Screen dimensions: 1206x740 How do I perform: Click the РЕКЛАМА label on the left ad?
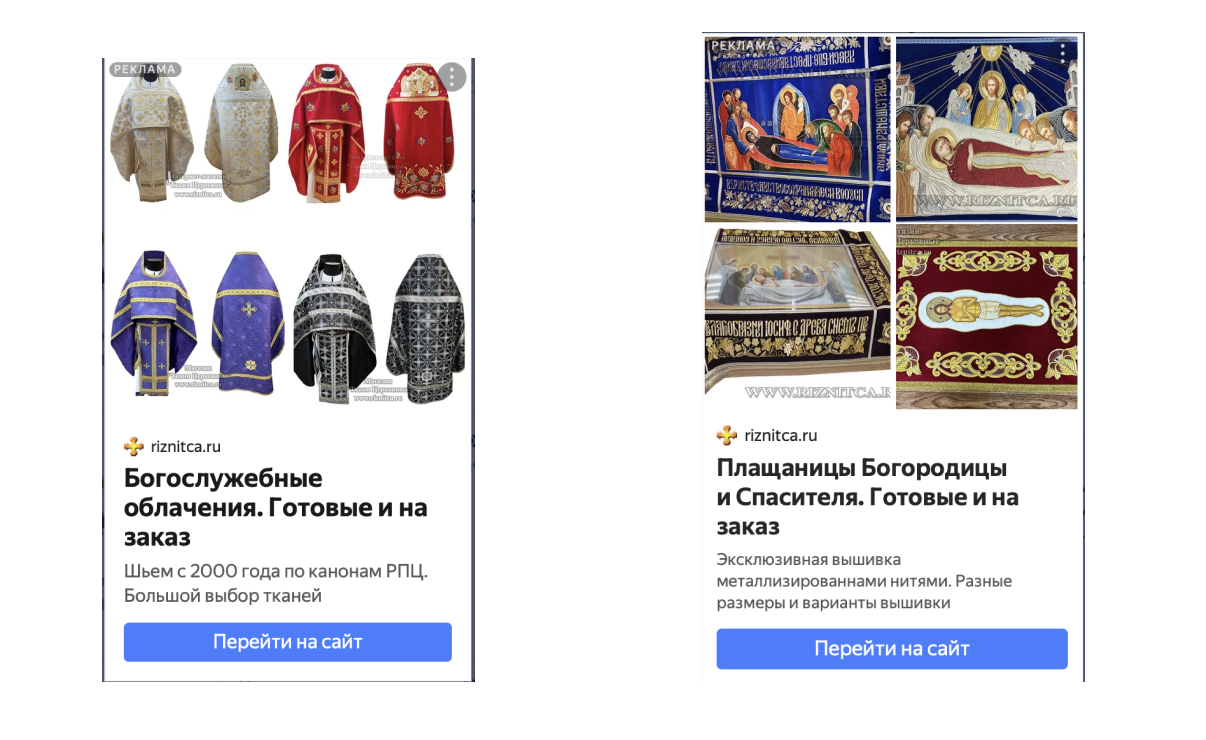point(144,70)
